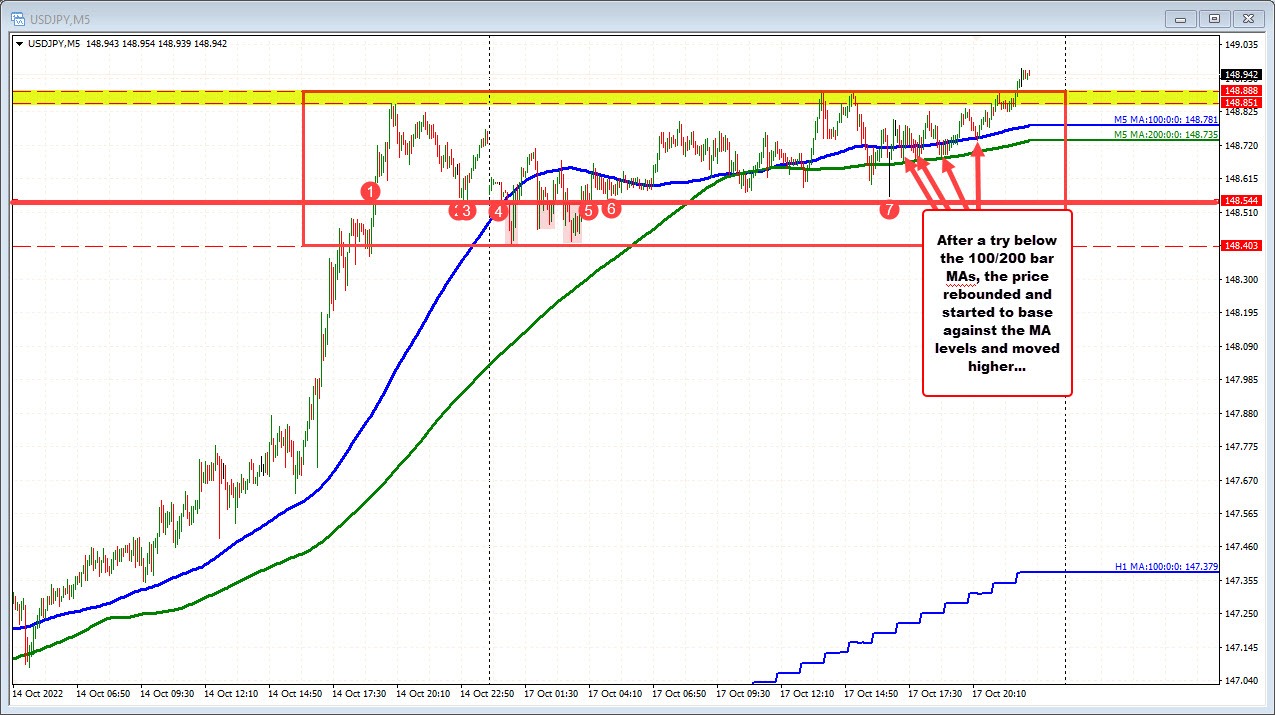Click the 148.090 price scale value

click(1241, 346)
